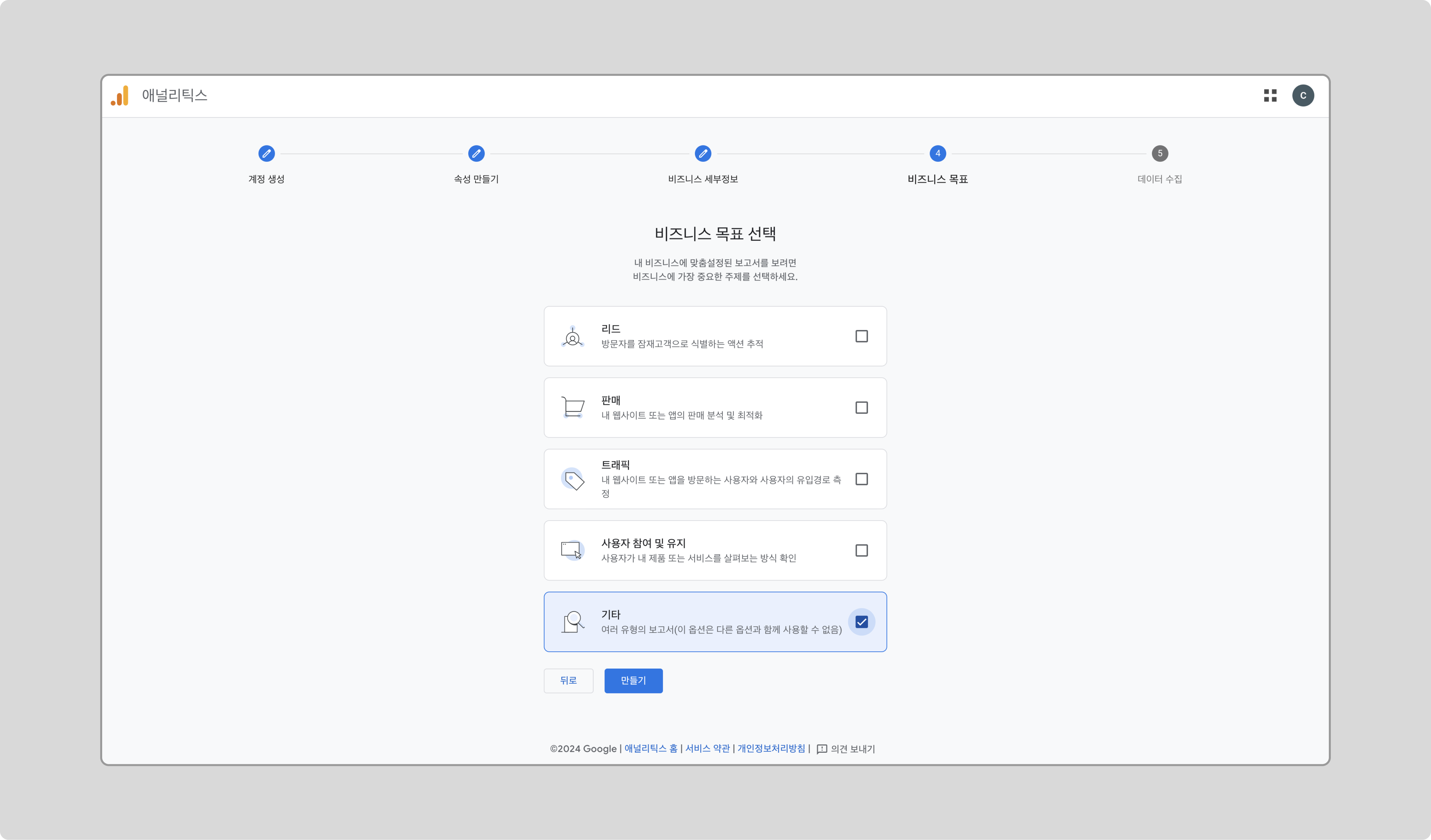1431x840 pixels.
Task: Click the 비즈니스 목표 선택 heading
Action: (715, 234)
